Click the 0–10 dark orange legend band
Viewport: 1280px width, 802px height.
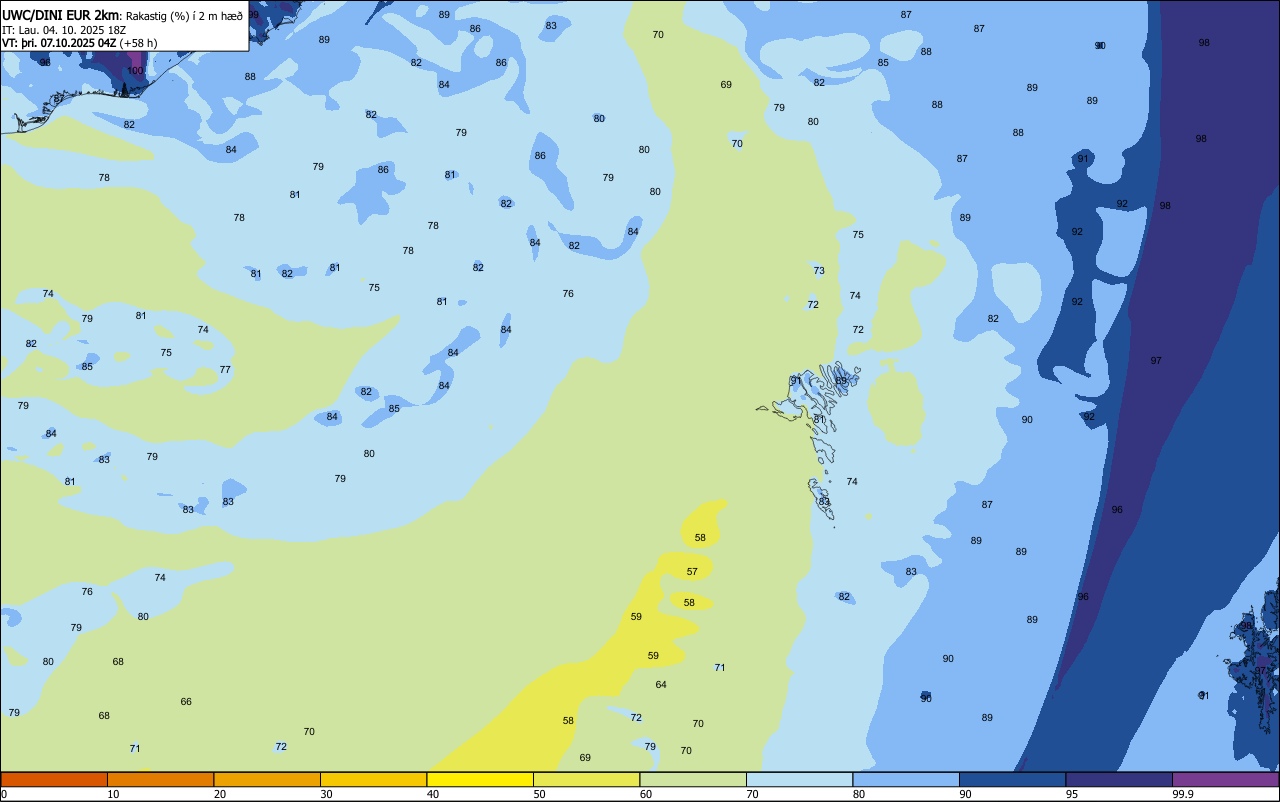click(x=54, y=779)
